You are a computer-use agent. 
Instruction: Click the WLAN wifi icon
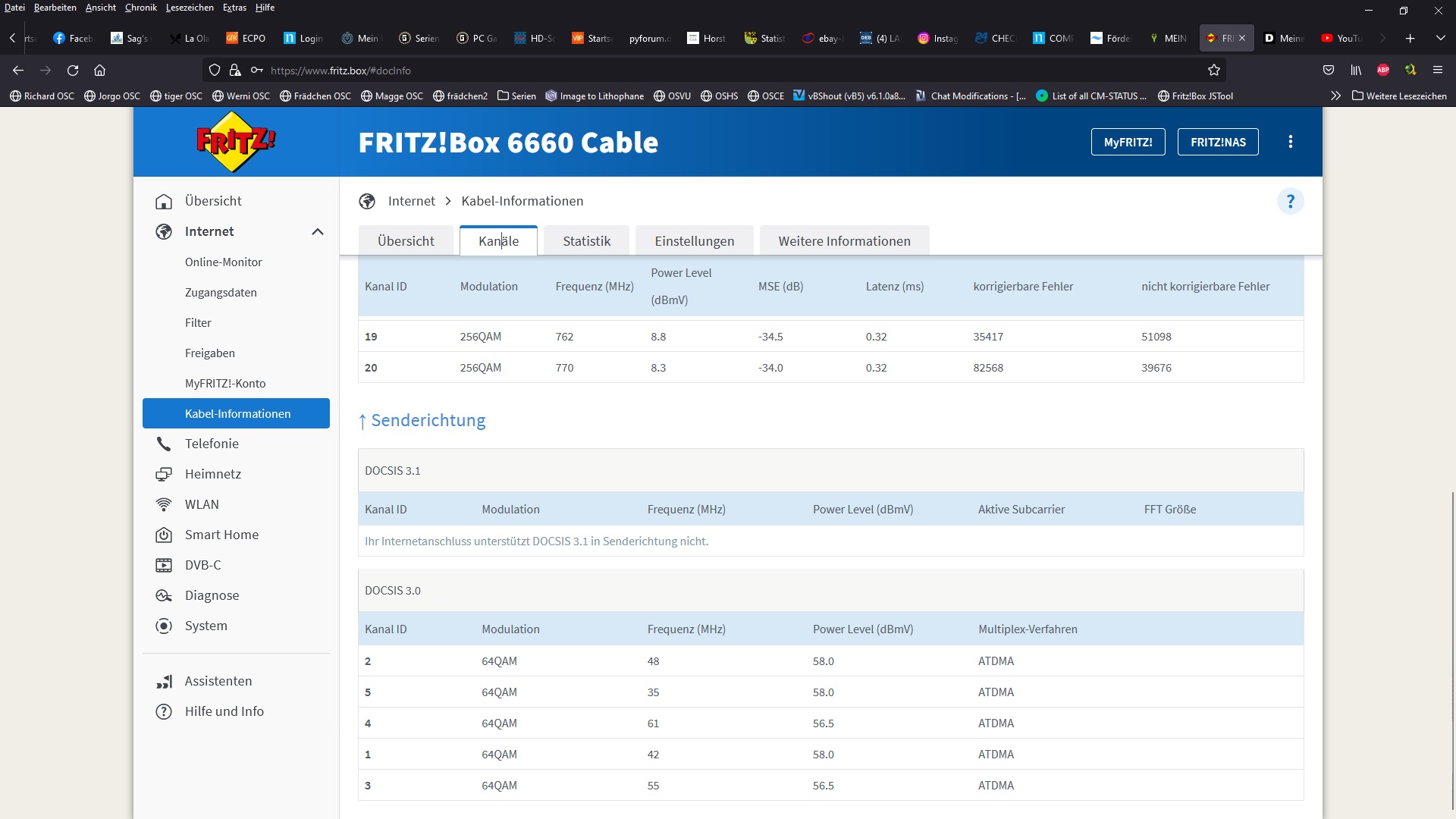tap(163, 504)
